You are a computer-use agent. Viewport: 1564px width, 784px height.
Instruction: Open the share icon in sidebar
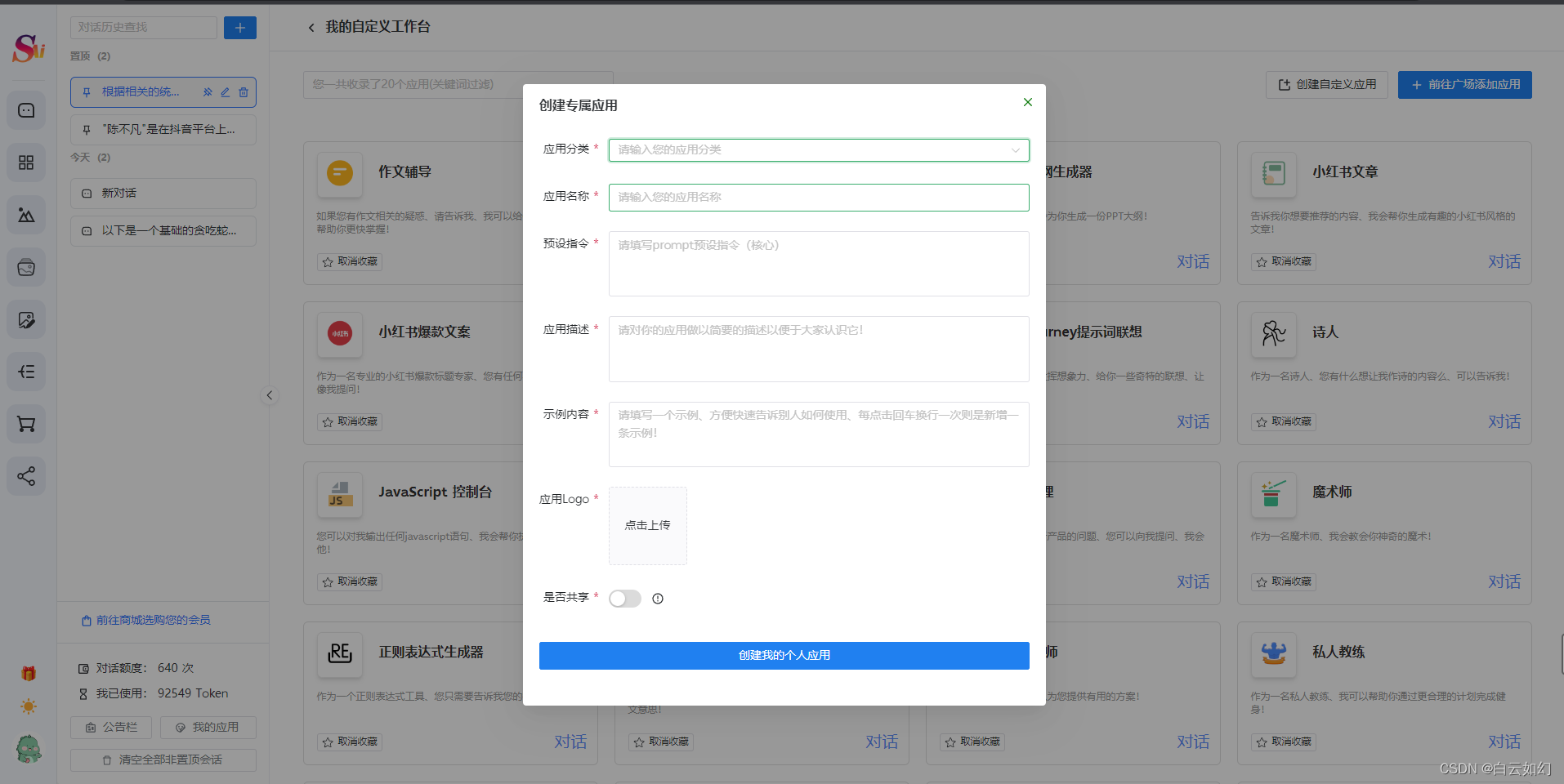tap(26, 476)
